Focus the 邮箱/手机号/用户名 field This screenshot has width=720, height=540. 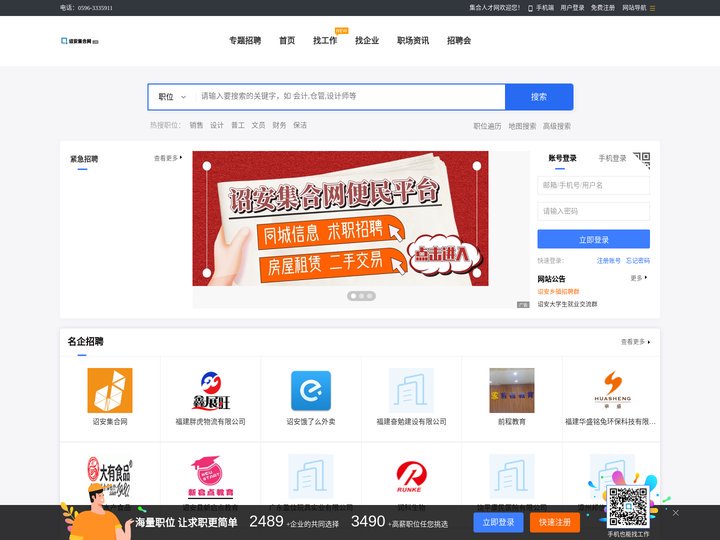[x=593, y=186]
